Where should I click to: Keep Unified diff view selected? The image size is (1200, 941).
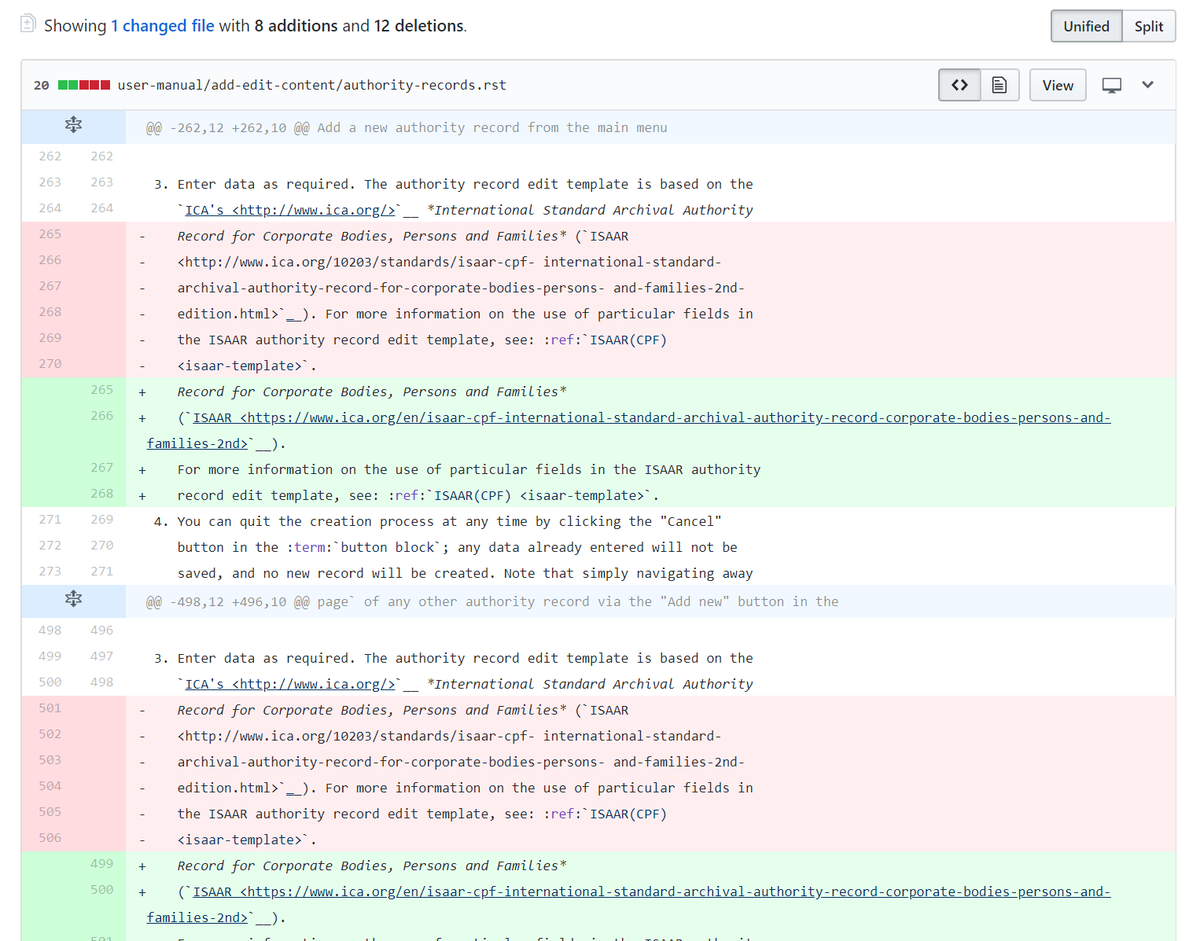point(1086,26)
